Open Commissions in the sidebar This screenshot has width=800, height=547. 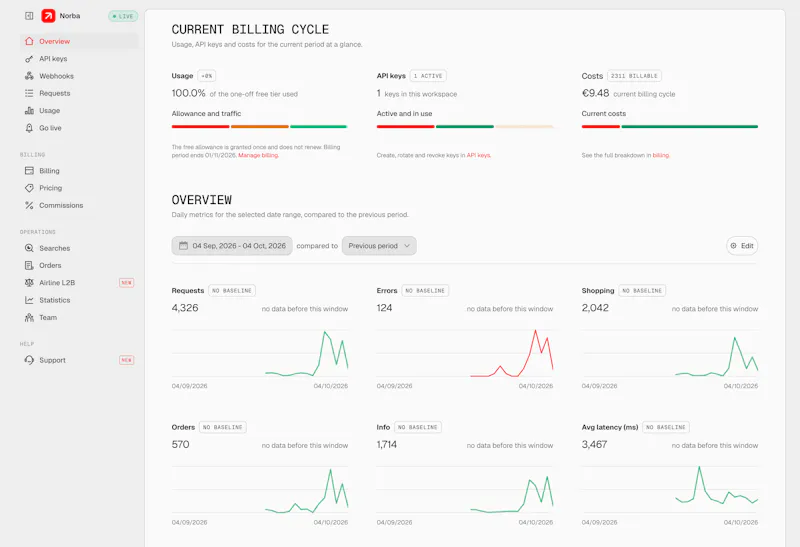click(x=79, y=206)
